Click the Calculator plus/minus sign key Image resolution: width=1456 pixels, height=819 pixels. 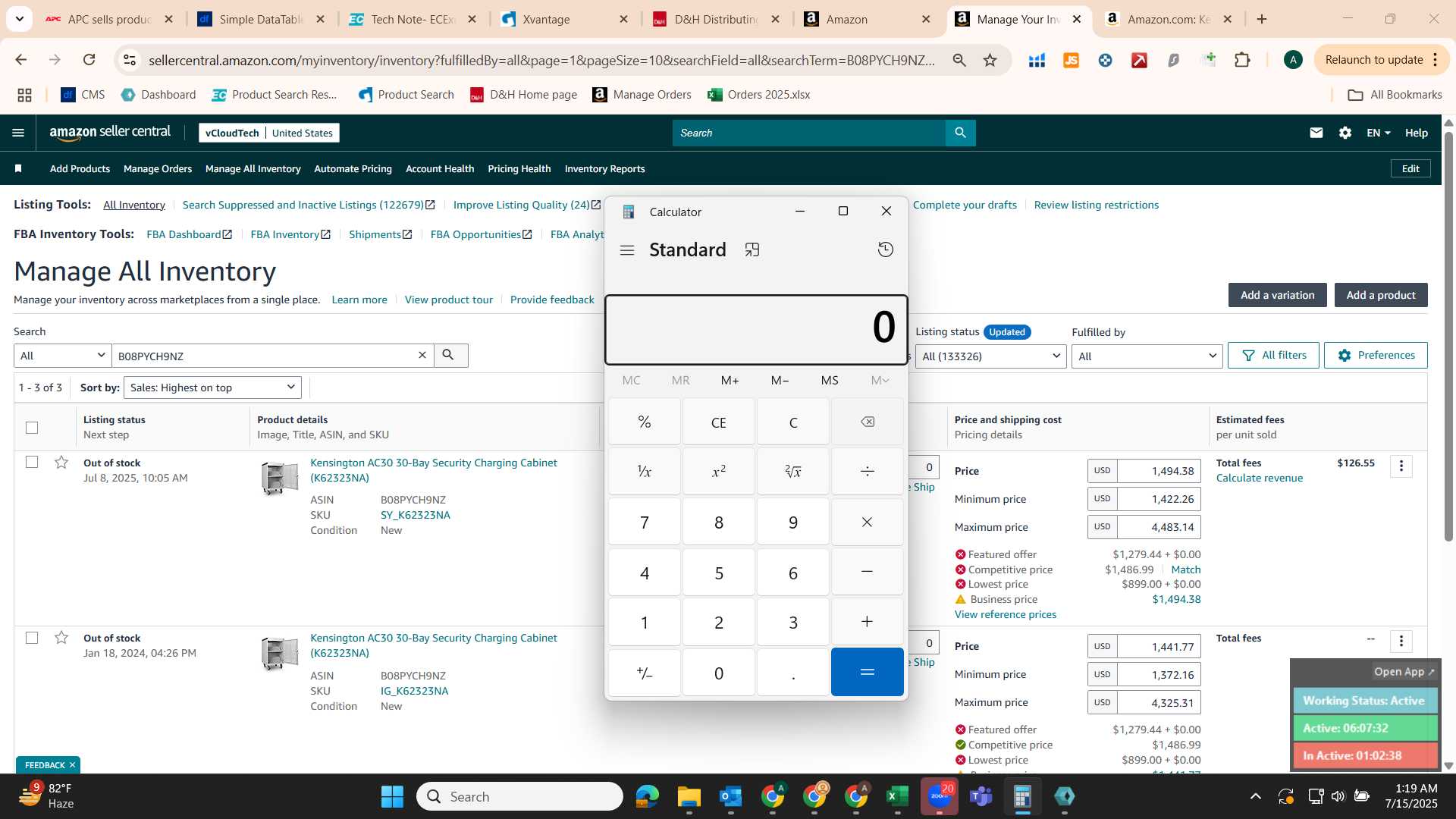pyautogui.click(x=645, y=673)
